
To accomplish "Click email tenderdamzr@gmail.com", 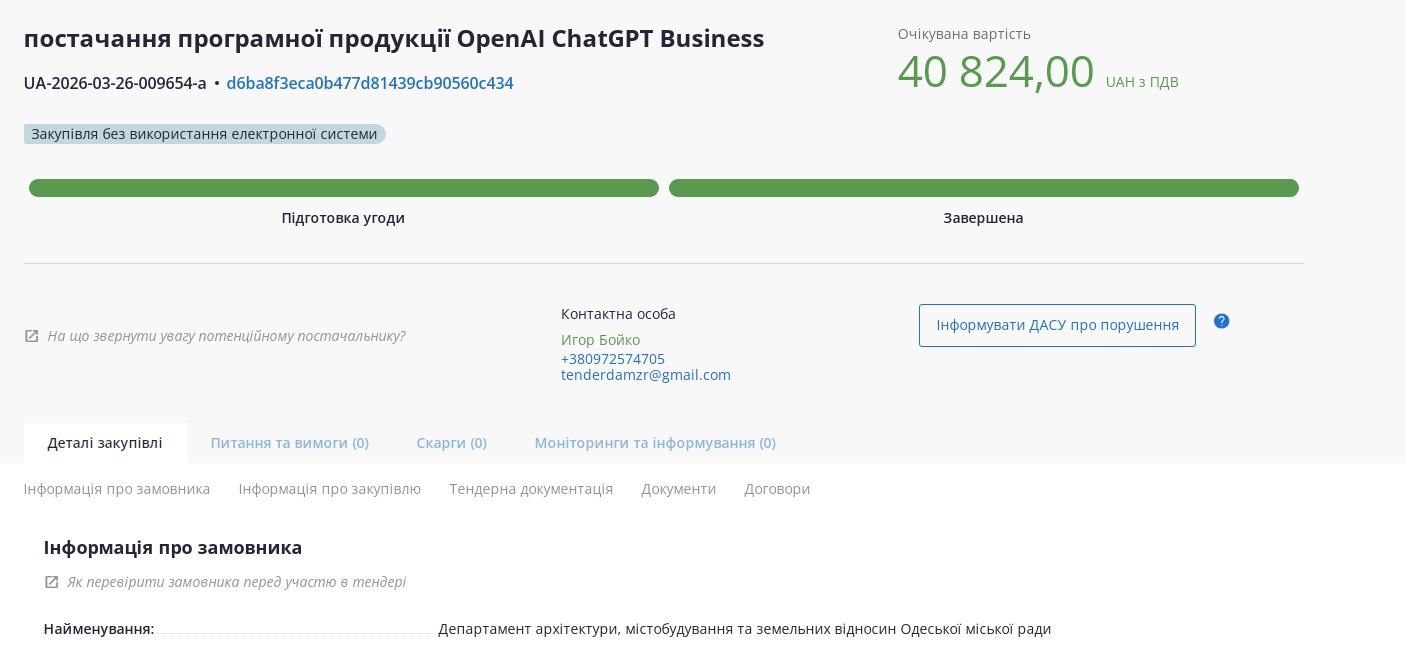I will pyautogui.click(x=645, y=376).
